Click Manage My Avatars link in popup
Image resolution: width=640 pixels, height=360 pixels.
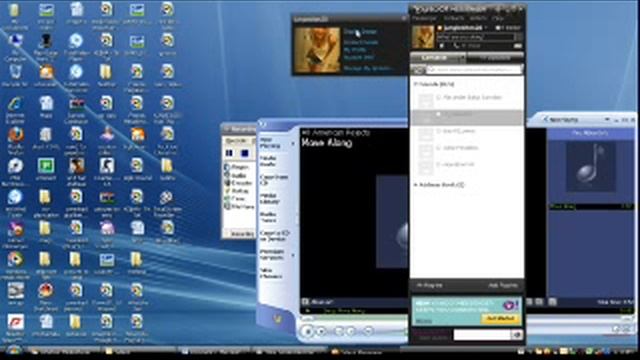coord(368,68)
